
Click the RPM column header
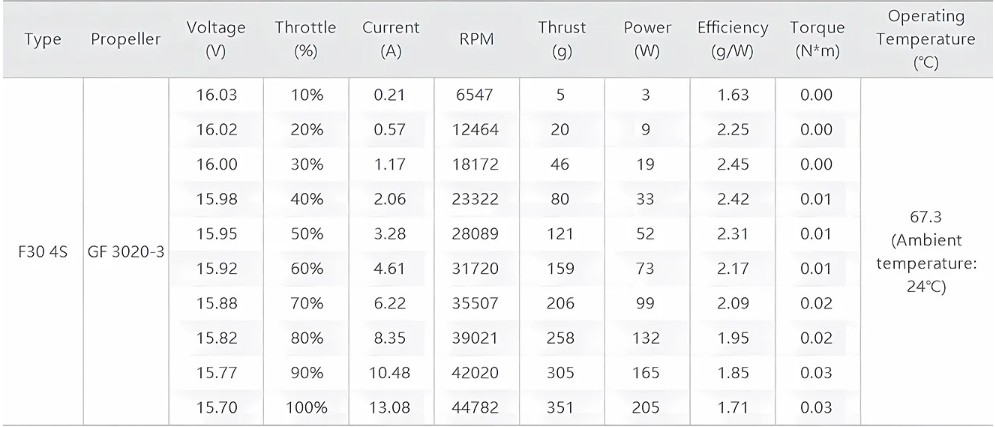(x=477, y=39)
